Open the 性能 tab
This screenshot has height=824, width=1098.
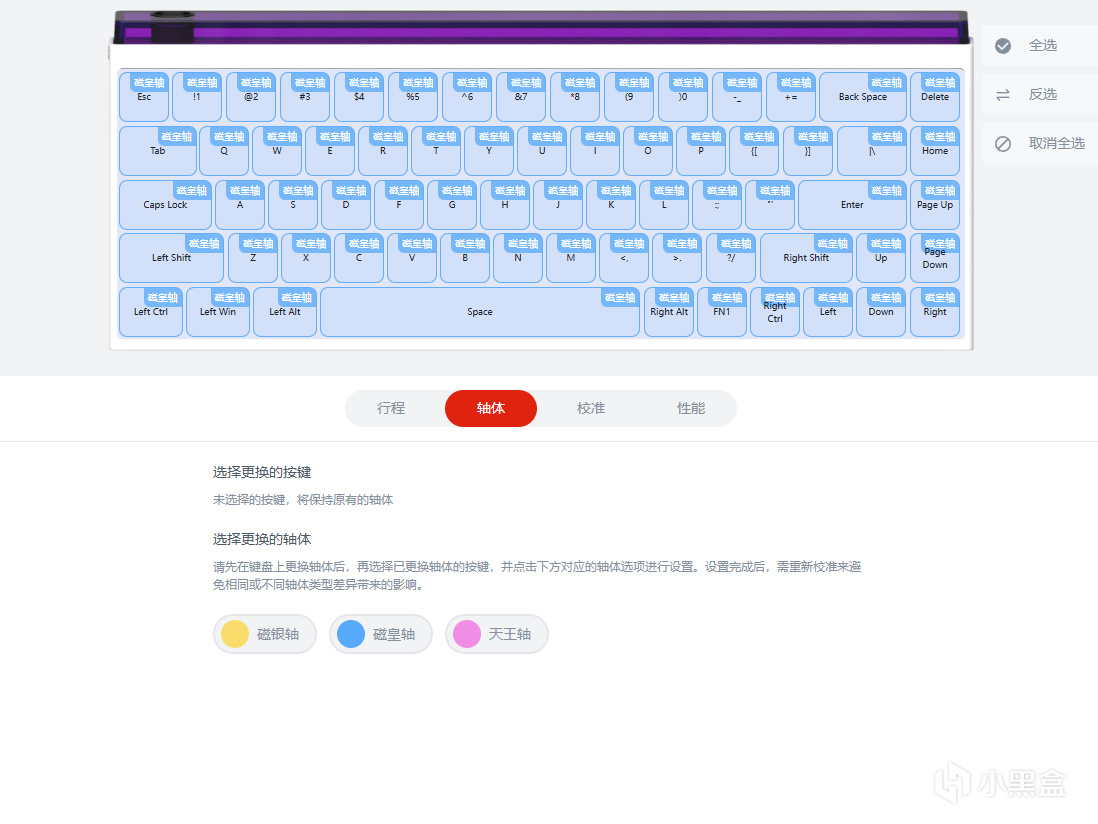point(691,408)
